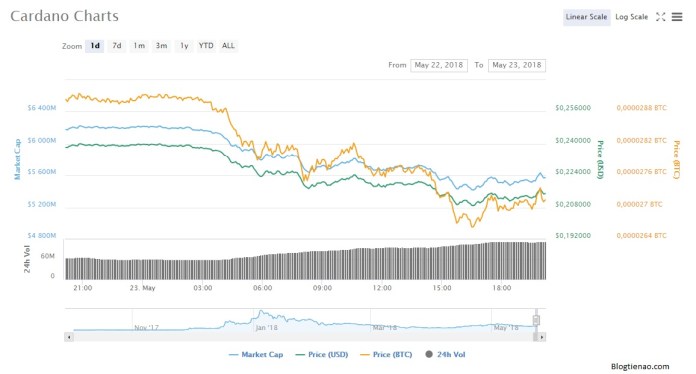
Task: Click the 23. May axis label
Action: click(x=142, y=288)
